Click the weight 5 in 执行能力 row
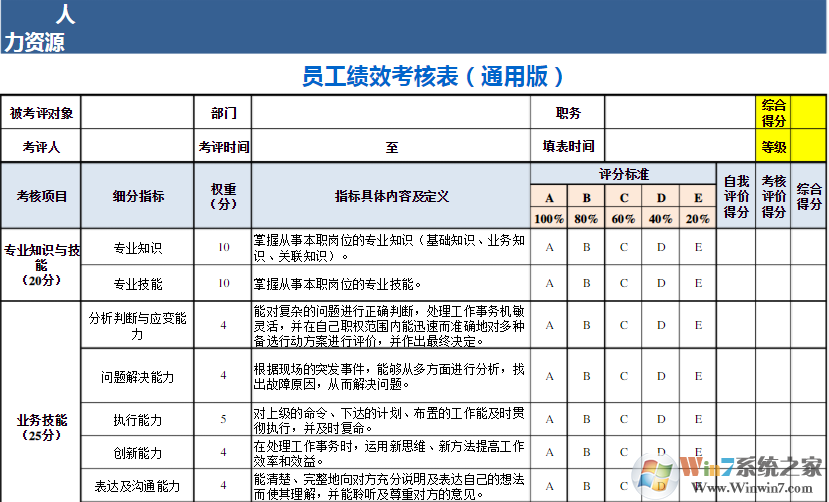 [x=223, y=420]
